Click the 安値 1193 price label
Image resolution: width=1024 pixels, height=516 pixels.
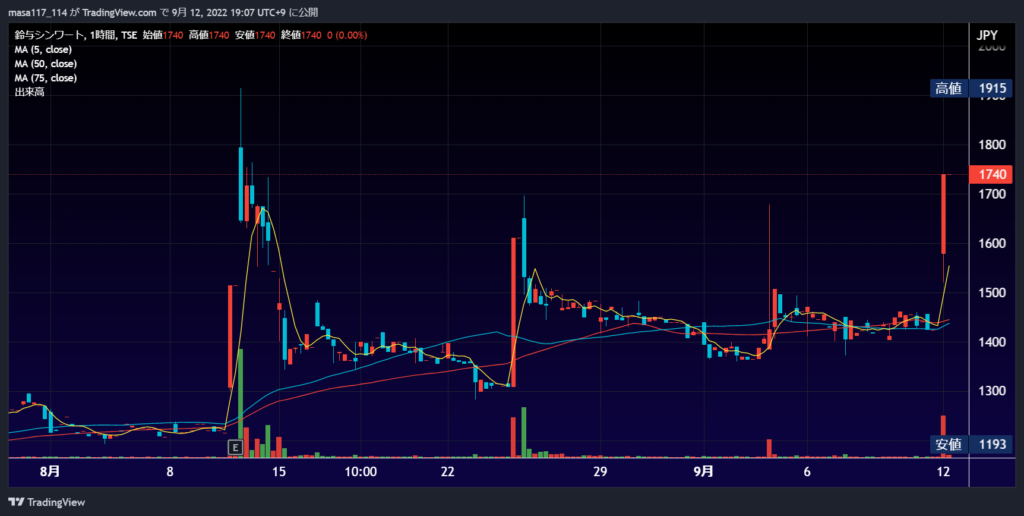point(971,445)
